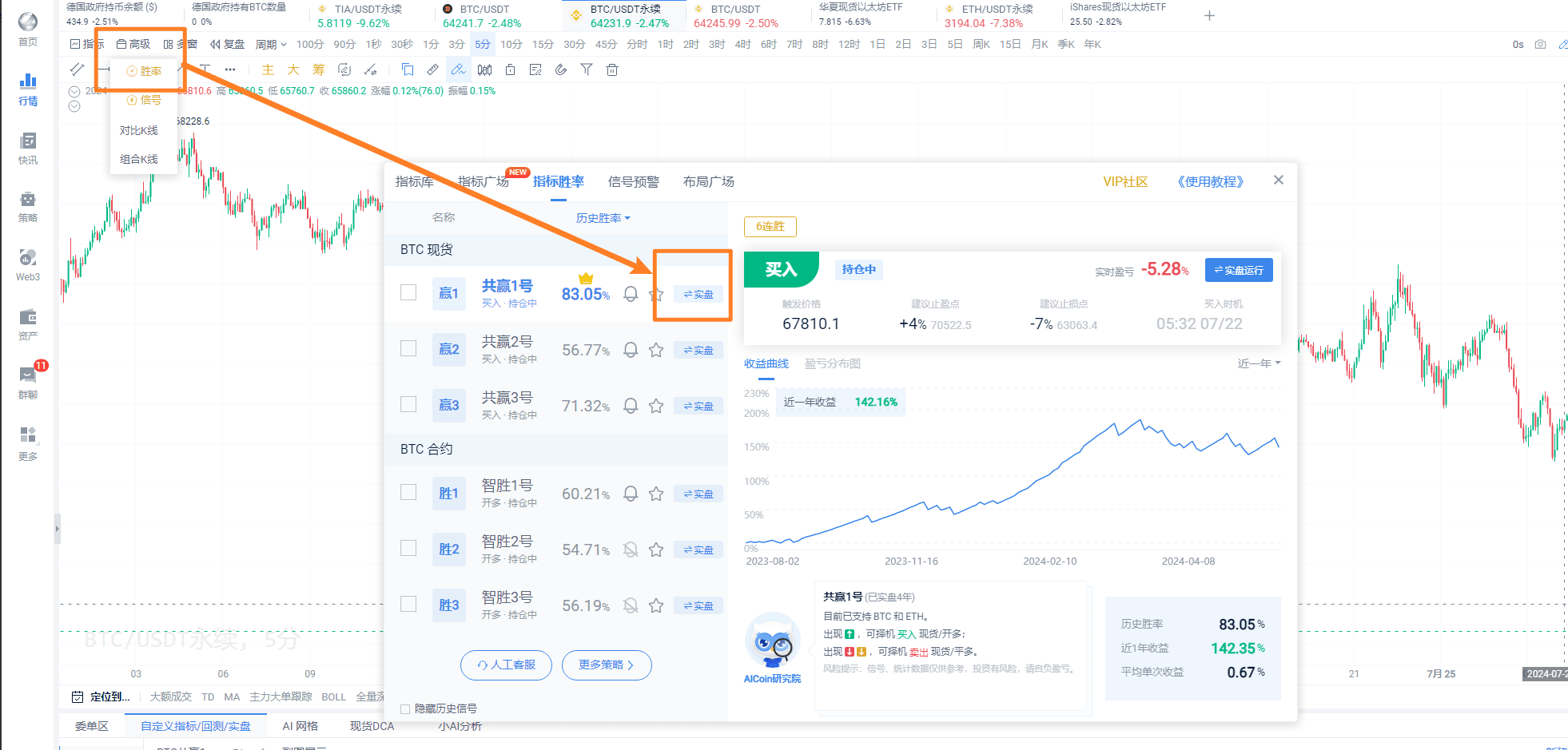
Task: Open the AI 网格 bottom tab
Action: [300, 726]
